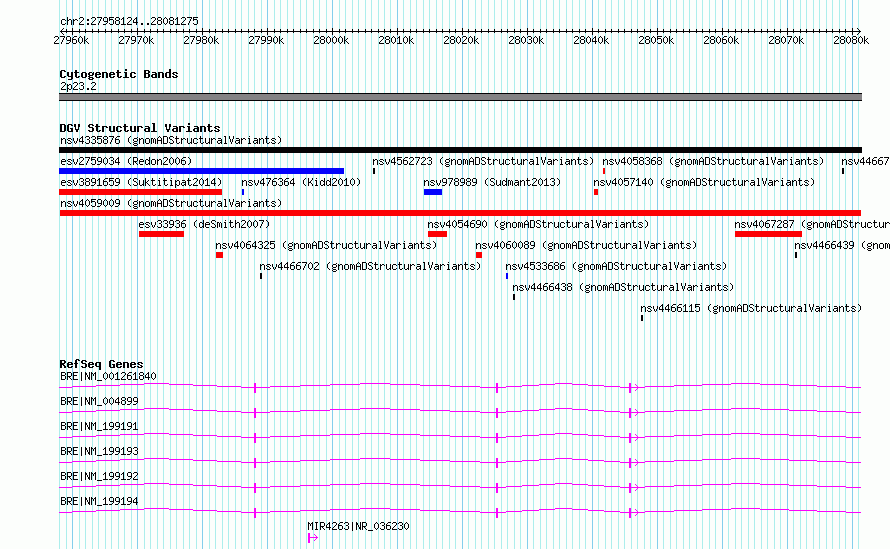Open the MIR4263|NR_036230 gene label
The image size is (890, 549).
point(358,526)
